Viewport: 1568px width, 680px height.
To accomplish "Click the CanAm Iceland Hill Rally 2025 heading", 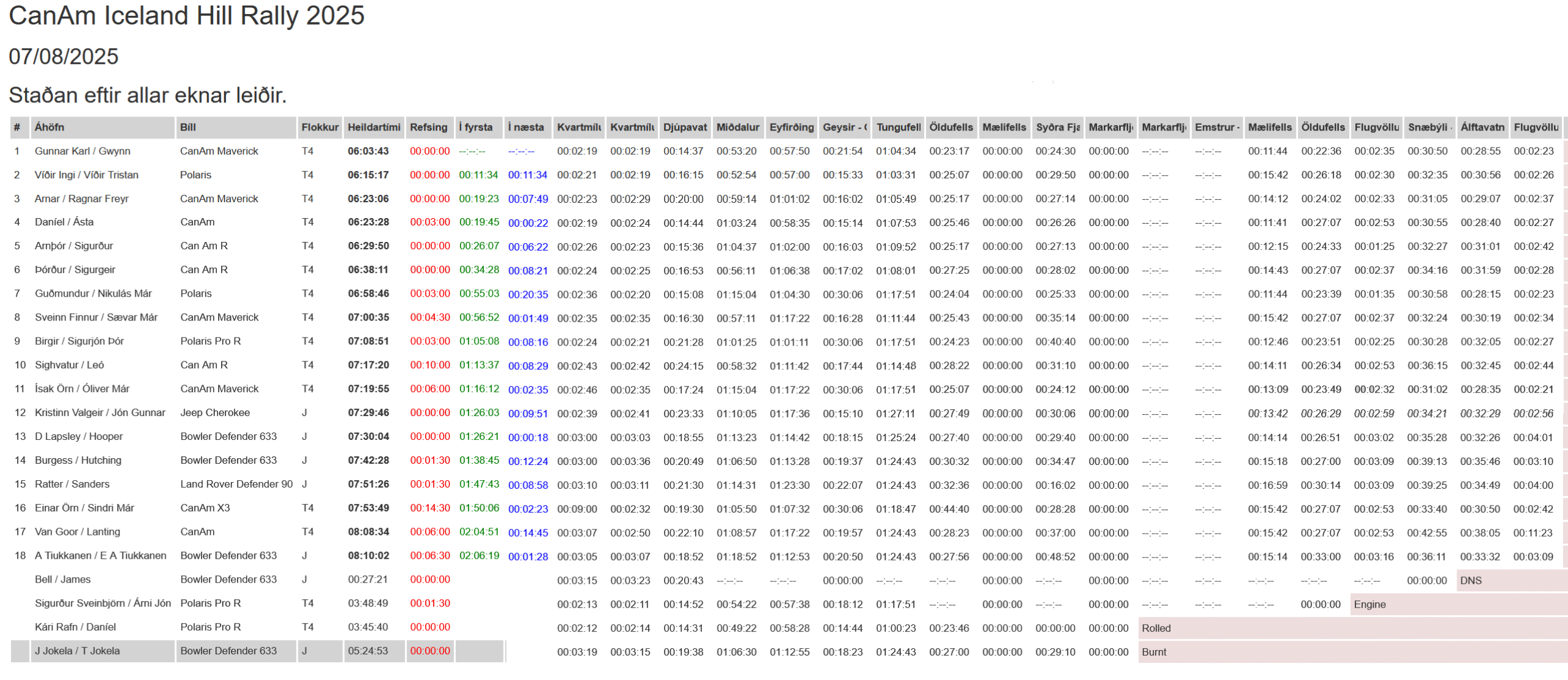I will click(x=187, y=15).
